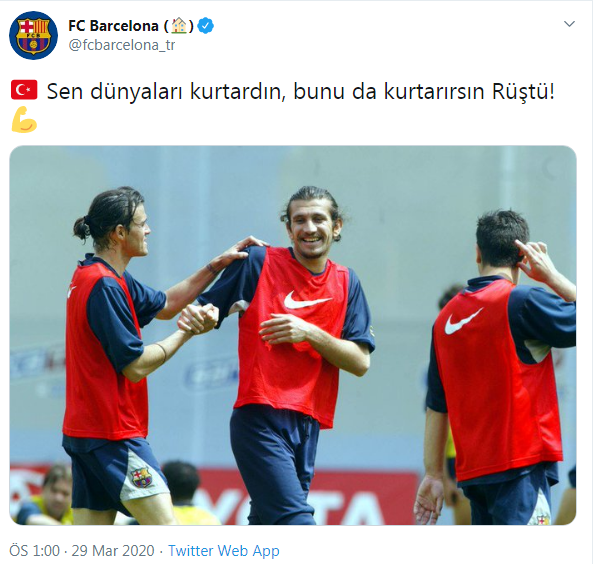Open the tweet options chevron menu
The height and width of the screenshot is (564, 594).
click(569, 24)
